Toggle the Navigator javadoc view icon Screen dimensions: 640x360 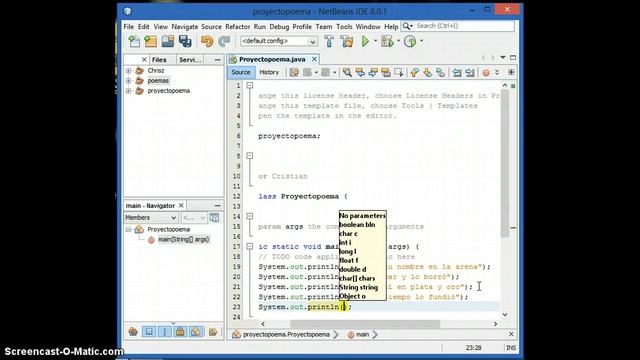(214, 218)
